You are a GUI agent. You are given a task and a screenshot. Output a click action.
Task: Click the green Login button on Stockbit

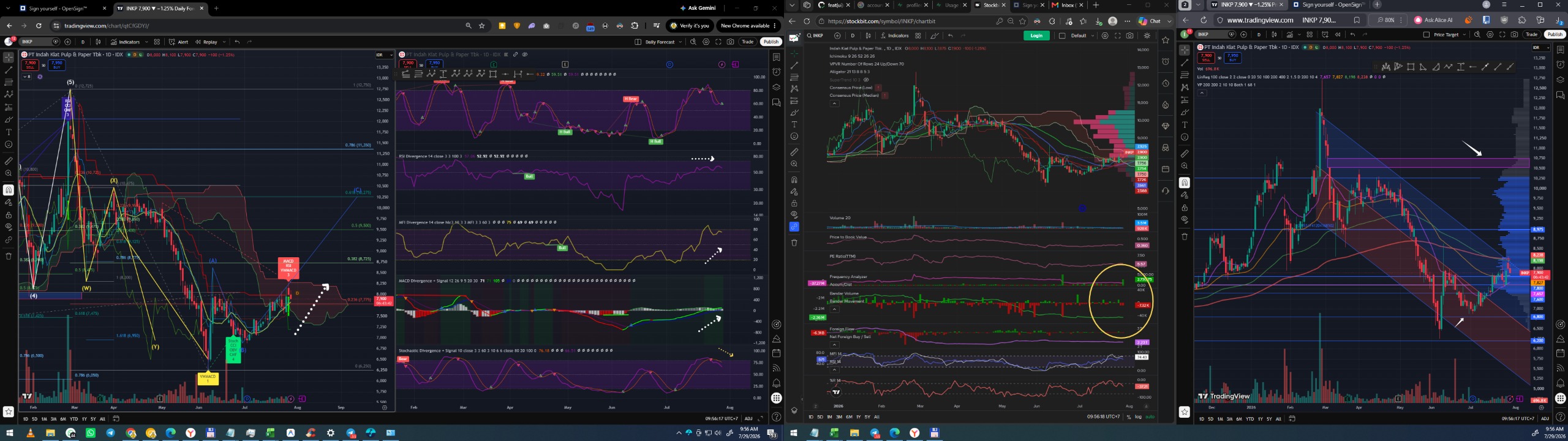1036,36
